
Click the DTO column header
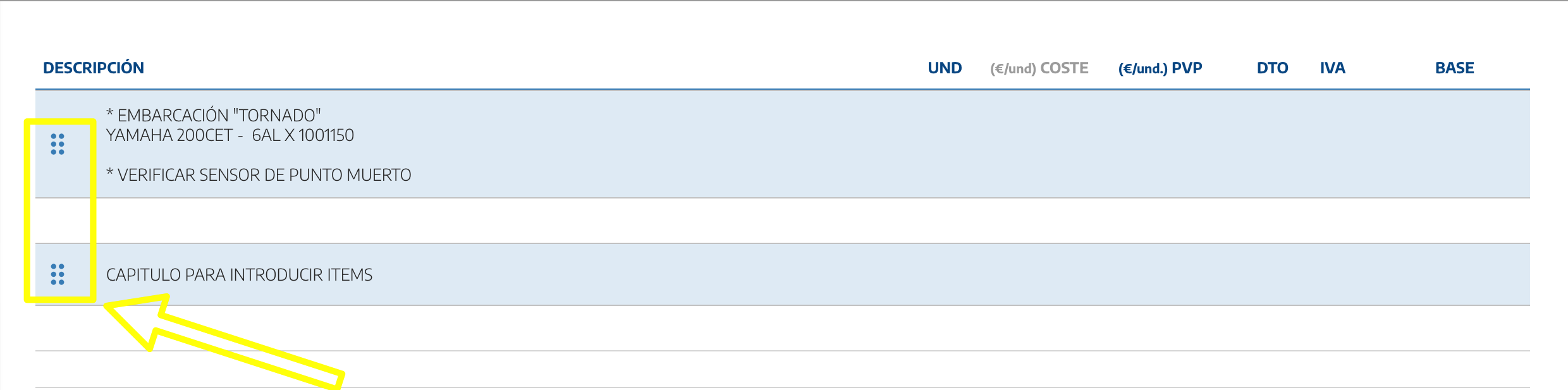click(1272, 68)
